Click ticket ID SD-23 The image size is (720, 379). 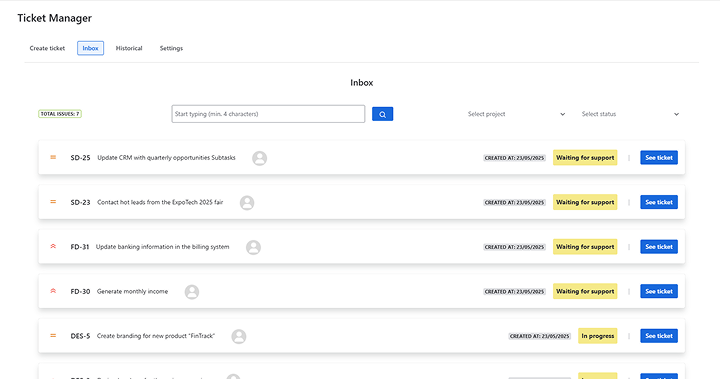80,202
